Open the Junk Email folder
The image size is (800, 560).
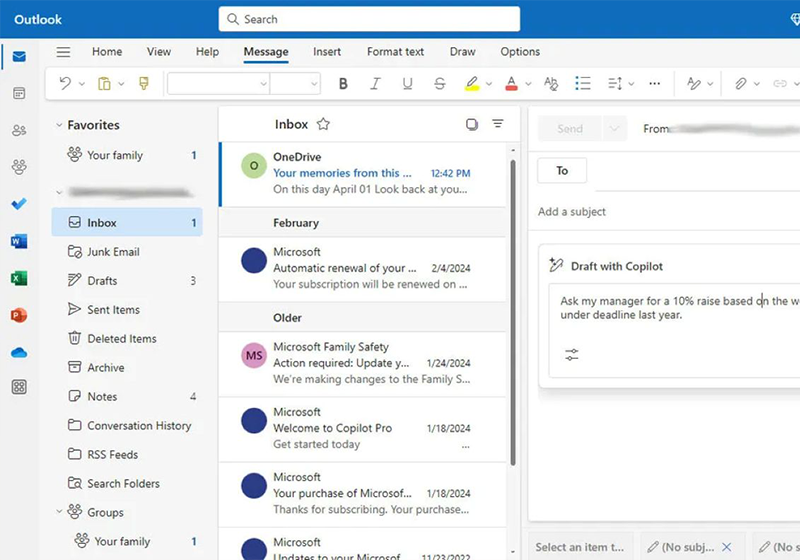point(127,252)
